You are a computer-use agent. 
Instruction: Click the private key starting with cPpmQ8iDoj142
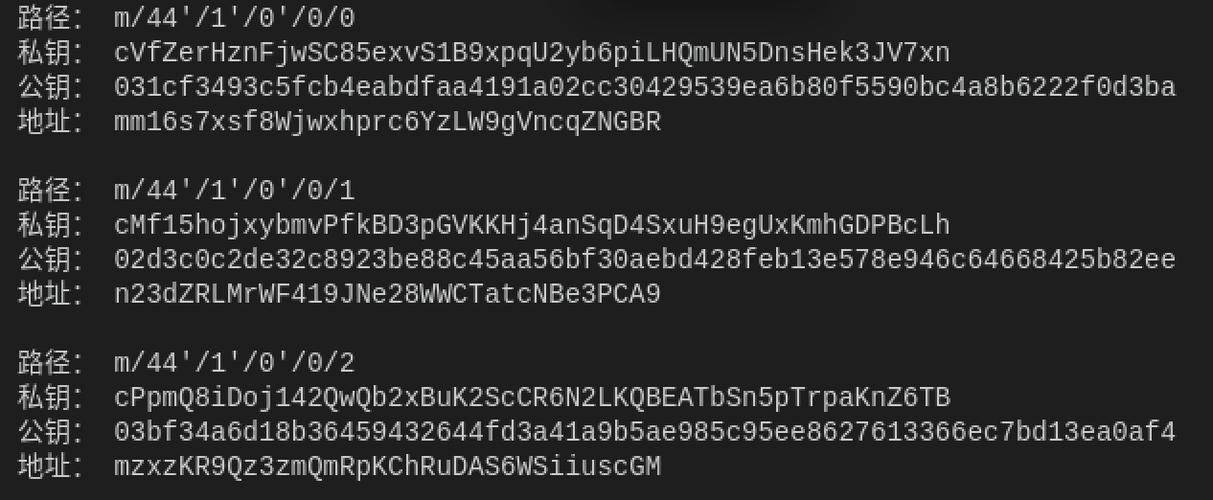pos(532,398)
